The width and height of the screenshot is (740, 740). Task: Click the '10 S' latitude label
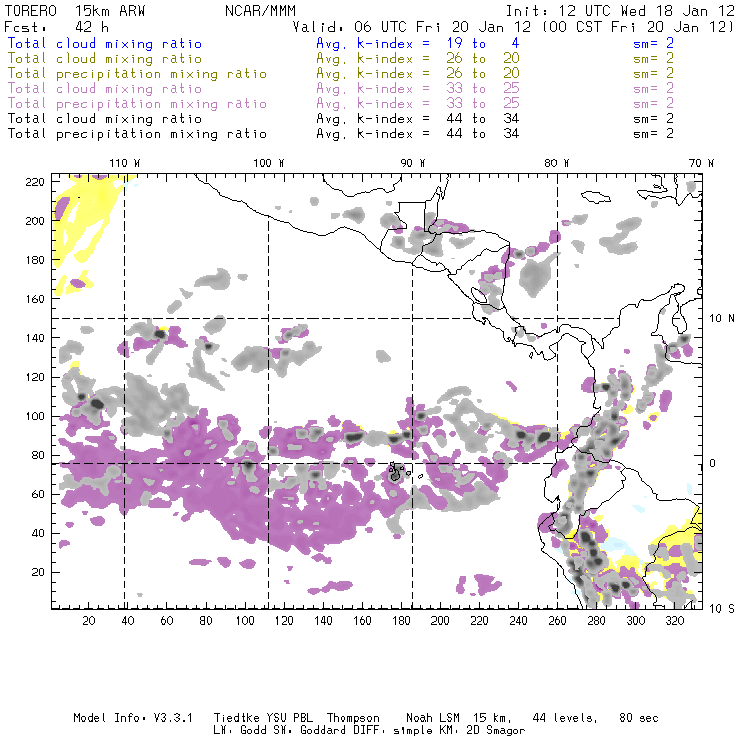pos(722,609)
